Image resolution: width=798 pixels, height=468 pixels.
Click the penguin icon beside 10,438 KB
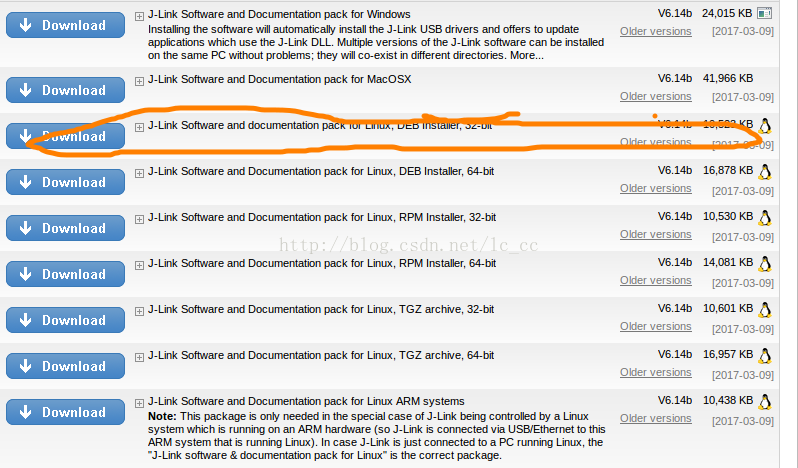pyautogui.click(x=764, y=402)
